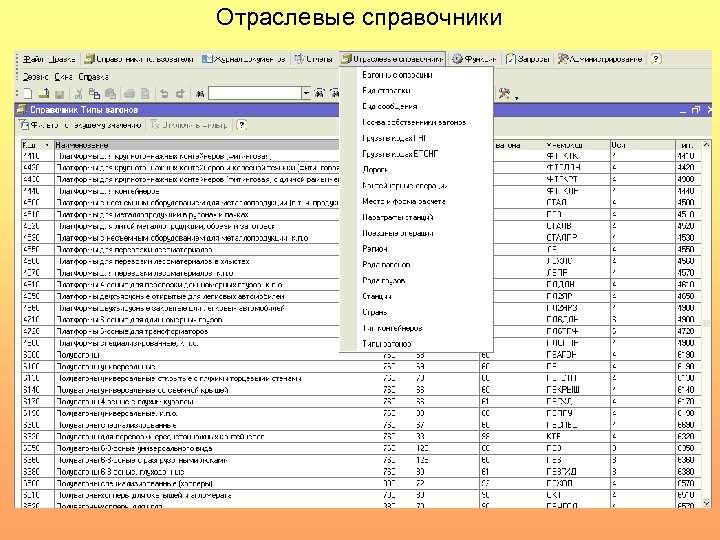Click the Save floppy disk icon
The height and width of the screenshot is (540, 720).
click(x=59, y=94)
